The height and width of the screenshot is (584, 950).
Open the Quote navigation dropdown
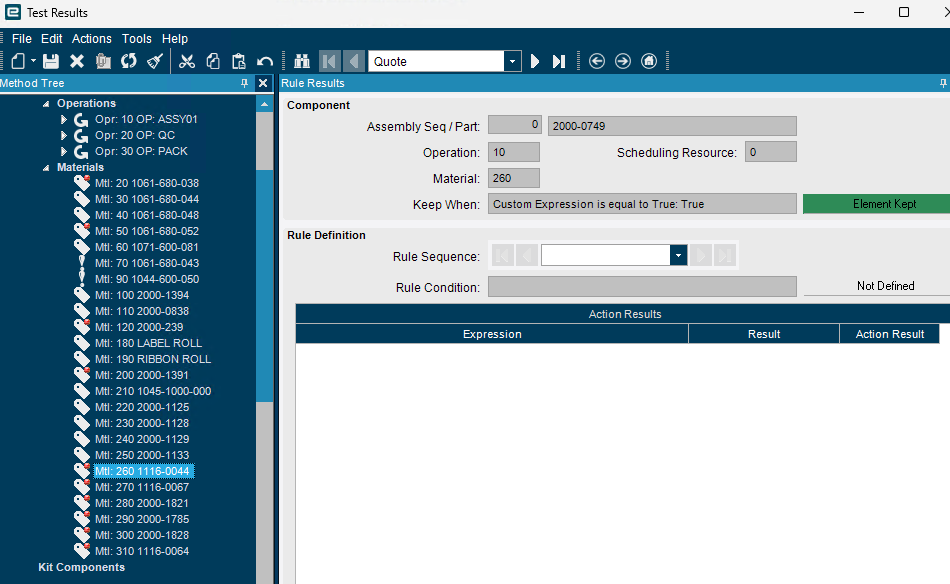[x=513, y=61]
